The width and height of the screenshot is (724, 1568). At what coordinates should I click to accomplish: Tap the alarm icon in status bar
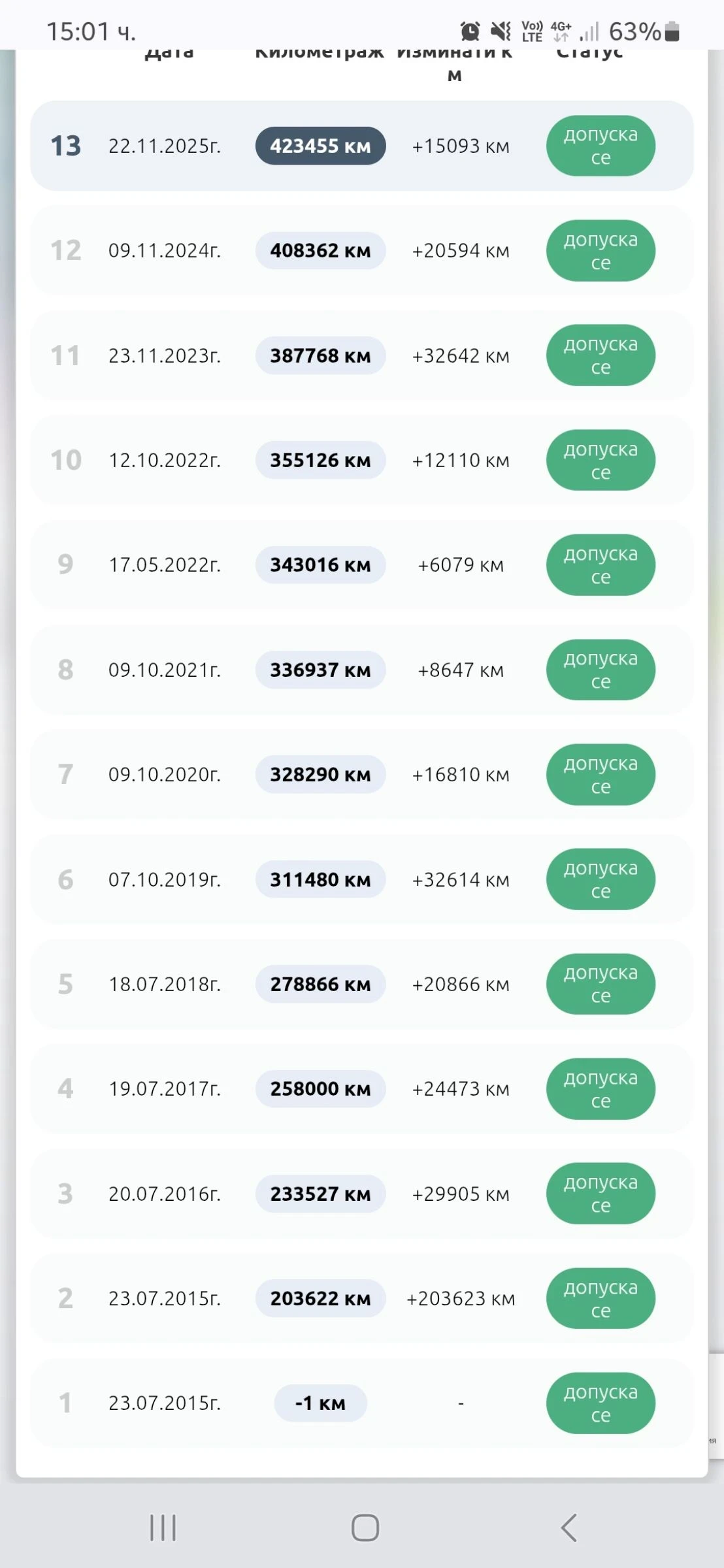coord(470,31)
